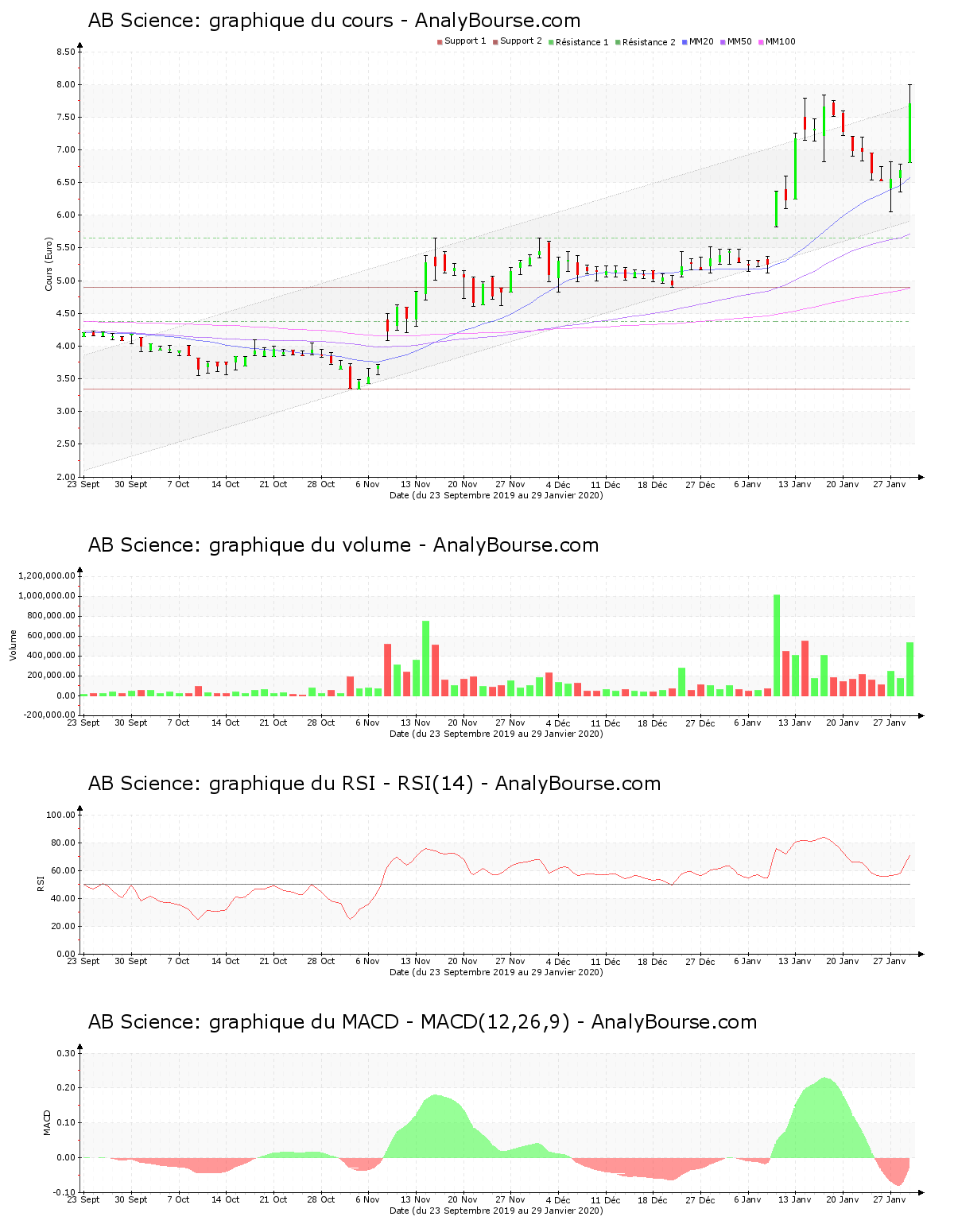Click the 1,200,000.00 value on volume axis
The height and width of the screenshot is (1232, 954).
[x=47, y=575]
